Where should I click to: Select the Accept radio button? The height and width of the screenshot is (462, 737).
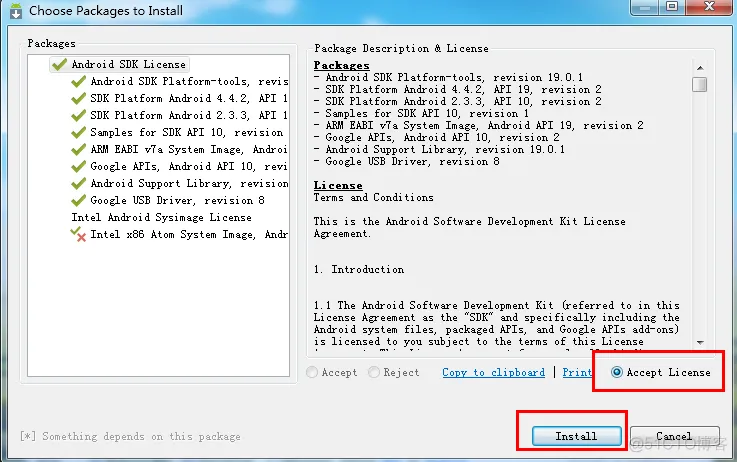(x=312, y=372)
